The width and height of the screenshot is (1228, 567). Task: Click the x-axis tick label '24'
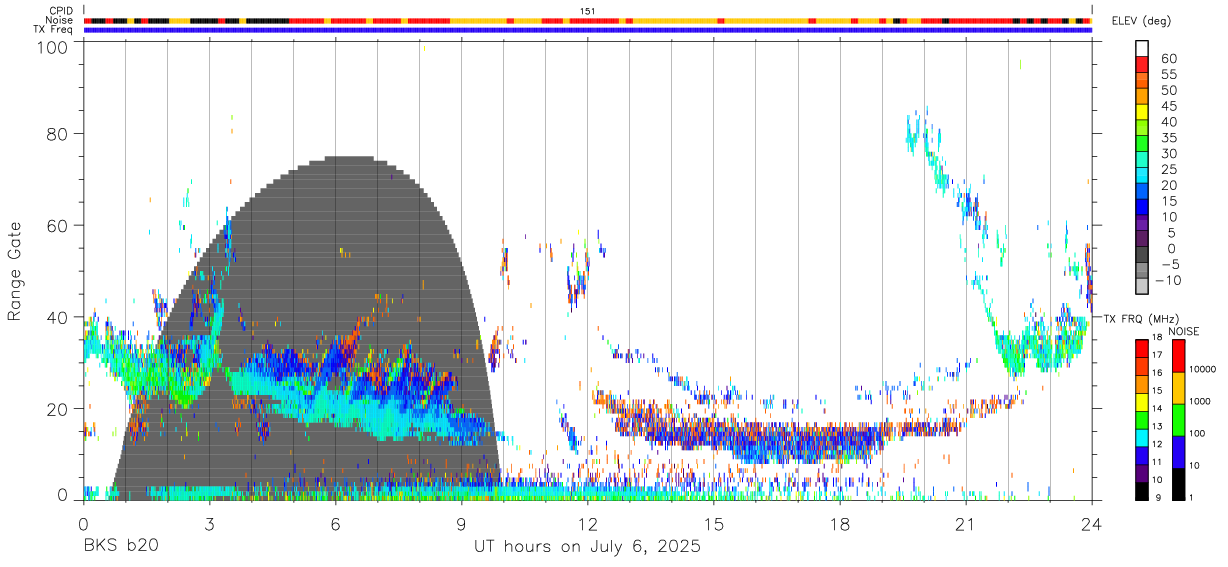1092,524
